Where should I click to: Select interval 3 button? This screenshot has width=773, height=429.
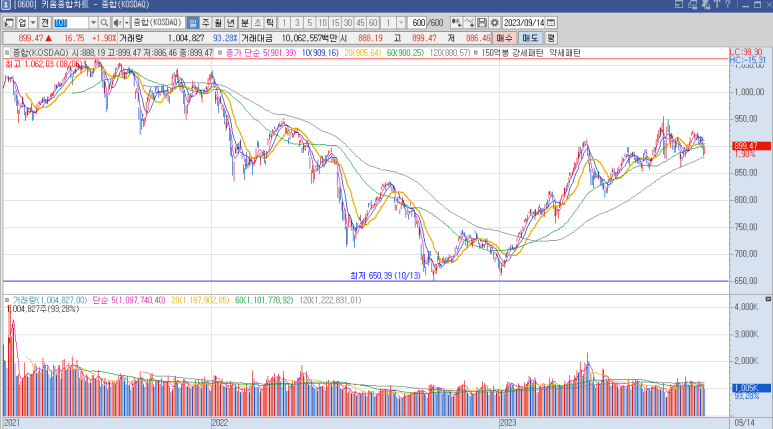tap(297, 23)
